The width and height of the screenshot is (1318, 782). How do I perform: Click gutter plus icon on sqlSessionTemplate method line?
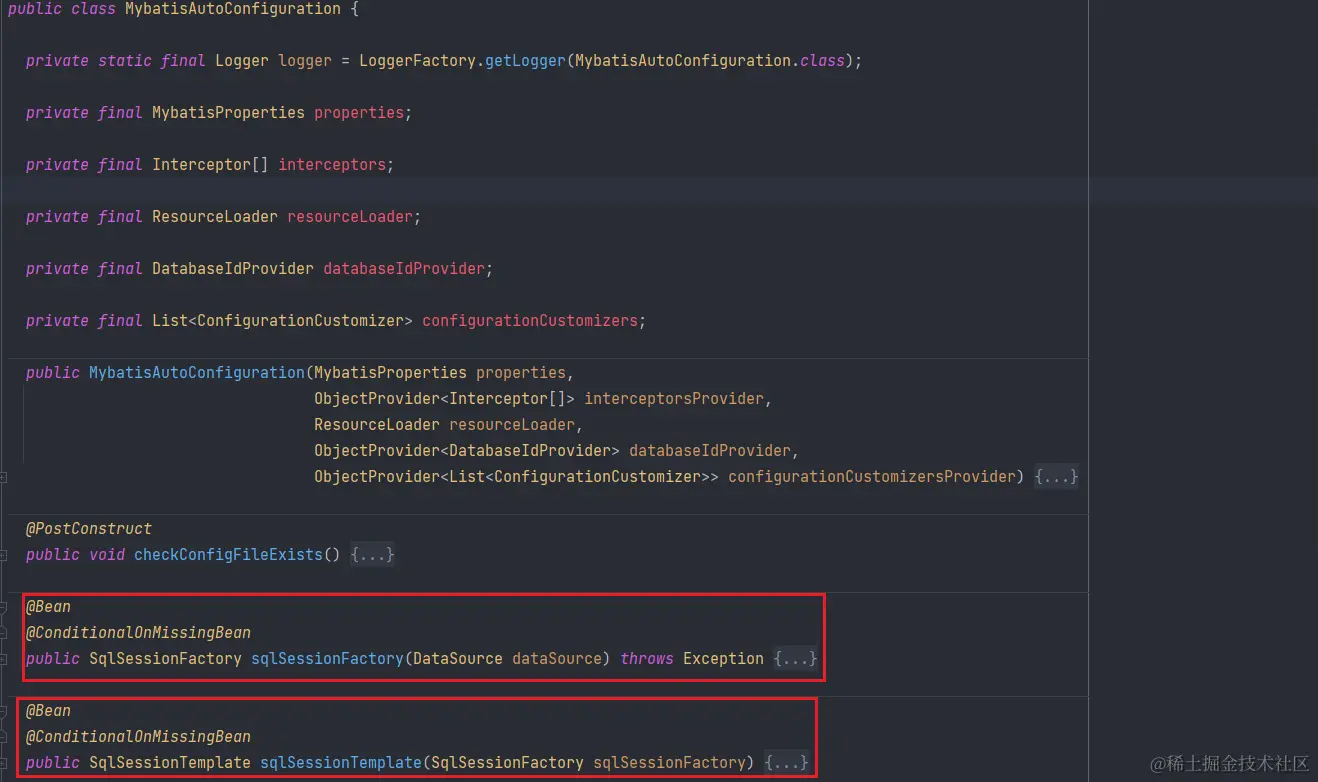click(5, 763)
